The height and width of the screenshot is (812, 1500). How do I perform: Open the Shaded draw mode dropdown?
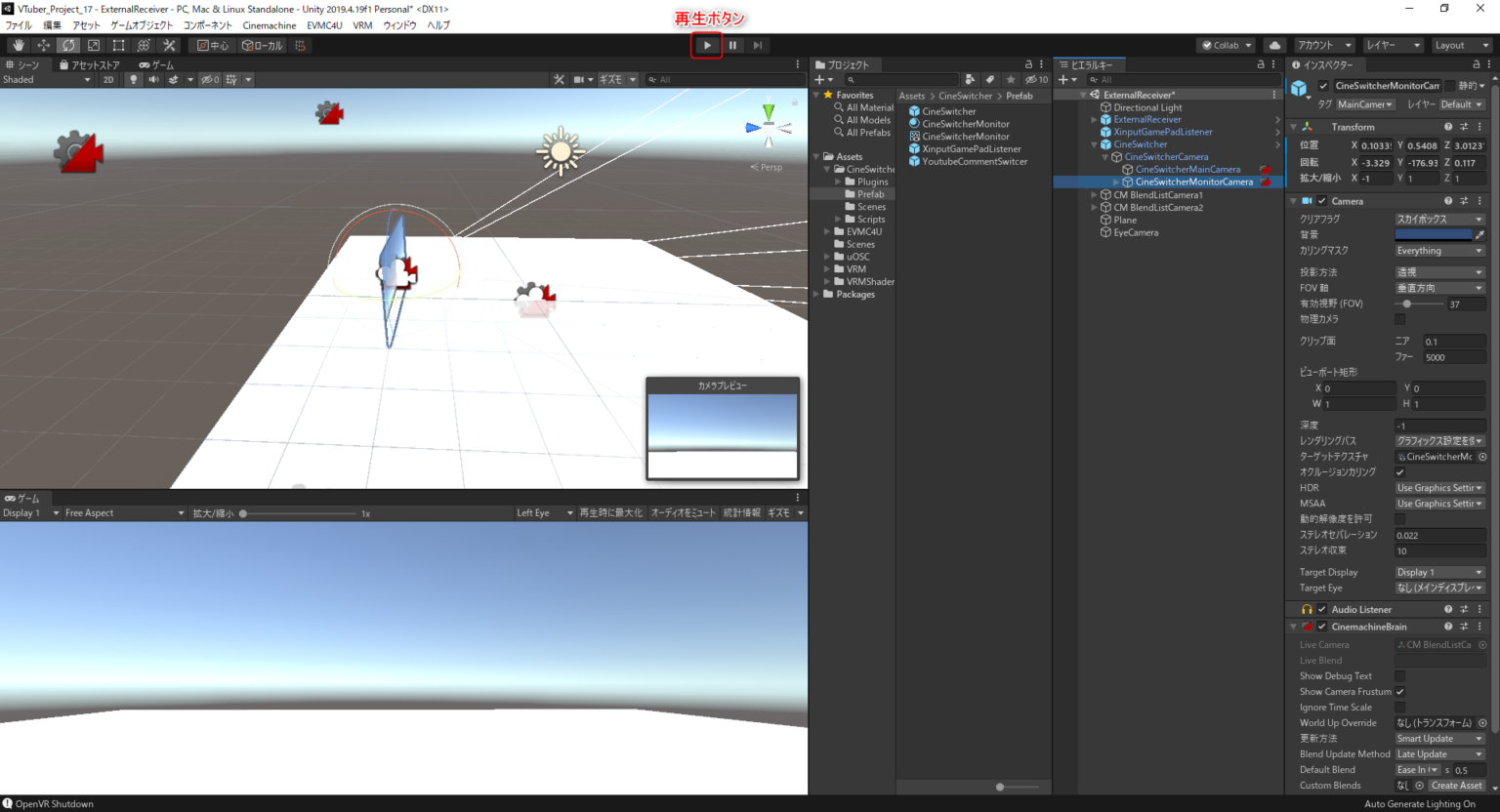(46, 80)
